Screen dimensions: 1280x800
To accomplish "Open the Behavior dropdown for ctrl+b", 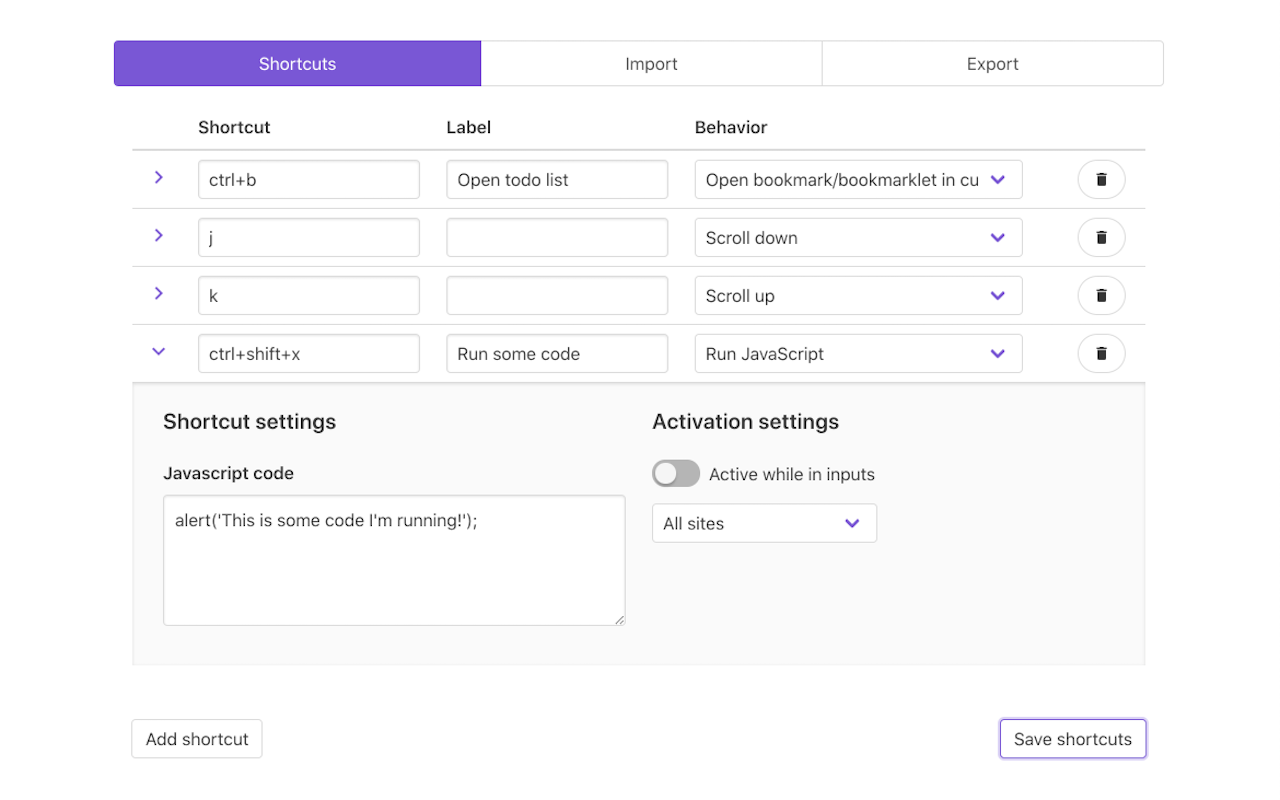I will click(858, 179).
